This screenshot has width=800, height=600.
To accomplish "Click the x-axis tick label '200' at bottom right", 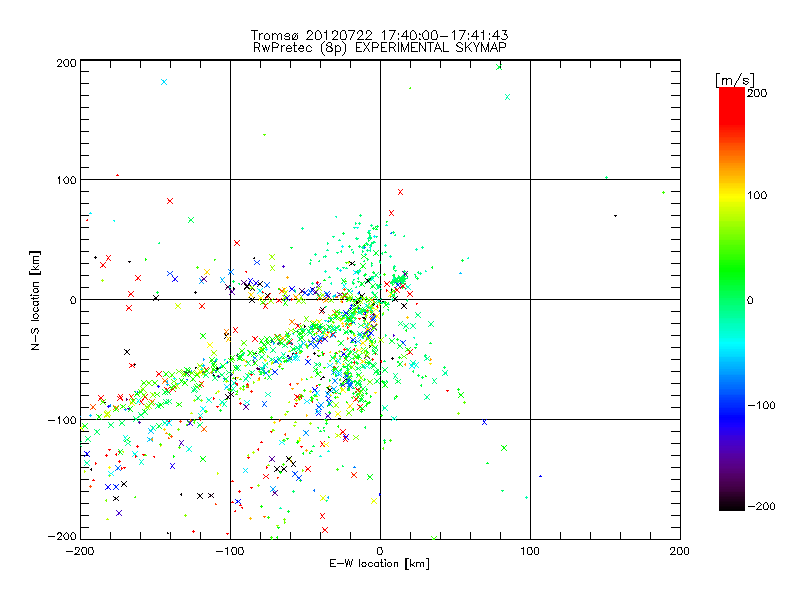I will pos(680,551).
